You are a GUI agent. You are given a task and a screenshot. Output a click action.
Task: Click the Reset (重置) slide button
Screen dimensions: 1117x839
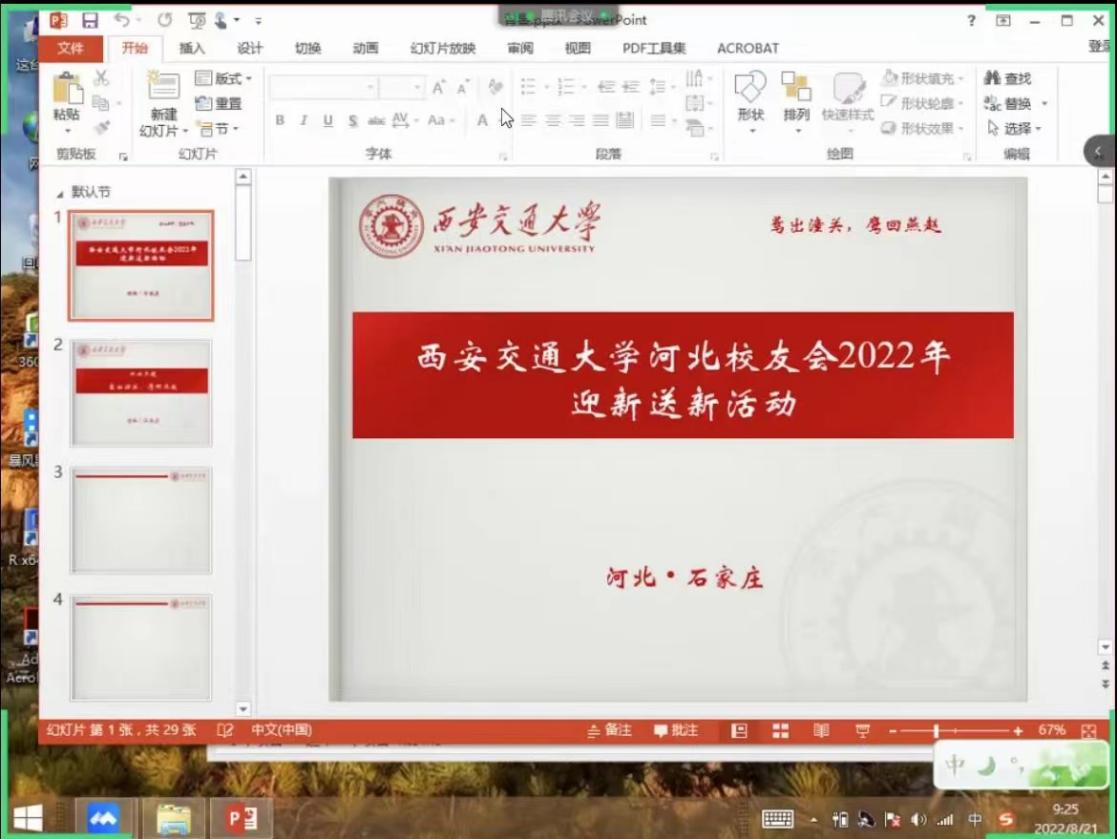pyautogui.click(x=219, y=103)
